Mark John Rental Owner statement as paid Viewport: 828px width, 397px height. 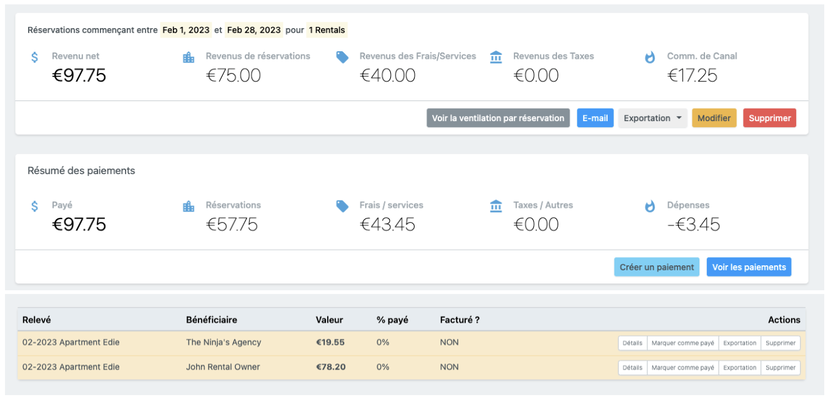(x=683, y=368)
